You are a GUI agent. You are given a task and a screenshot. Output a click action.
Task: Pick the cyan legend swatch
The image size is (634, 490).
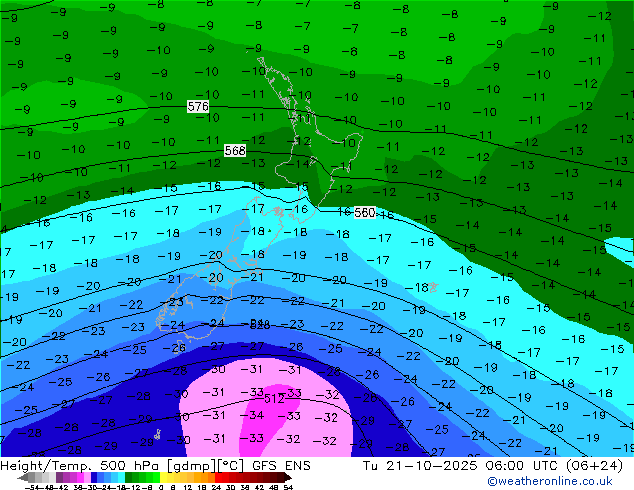[x=122, y=477]
